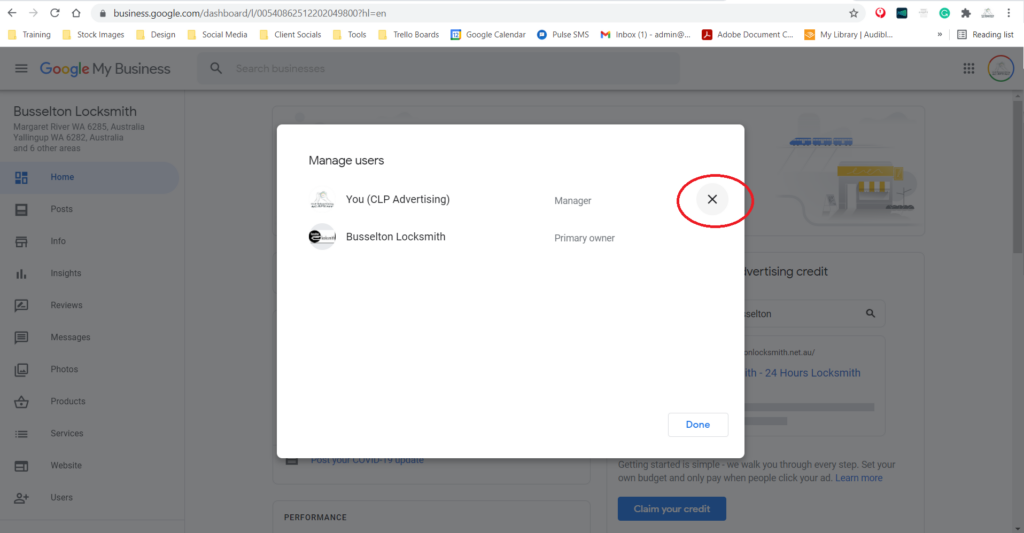The width and height of the screenshot is (1024, 533).
Task: Open the account profile avatar
Action: pos(1000,69)
